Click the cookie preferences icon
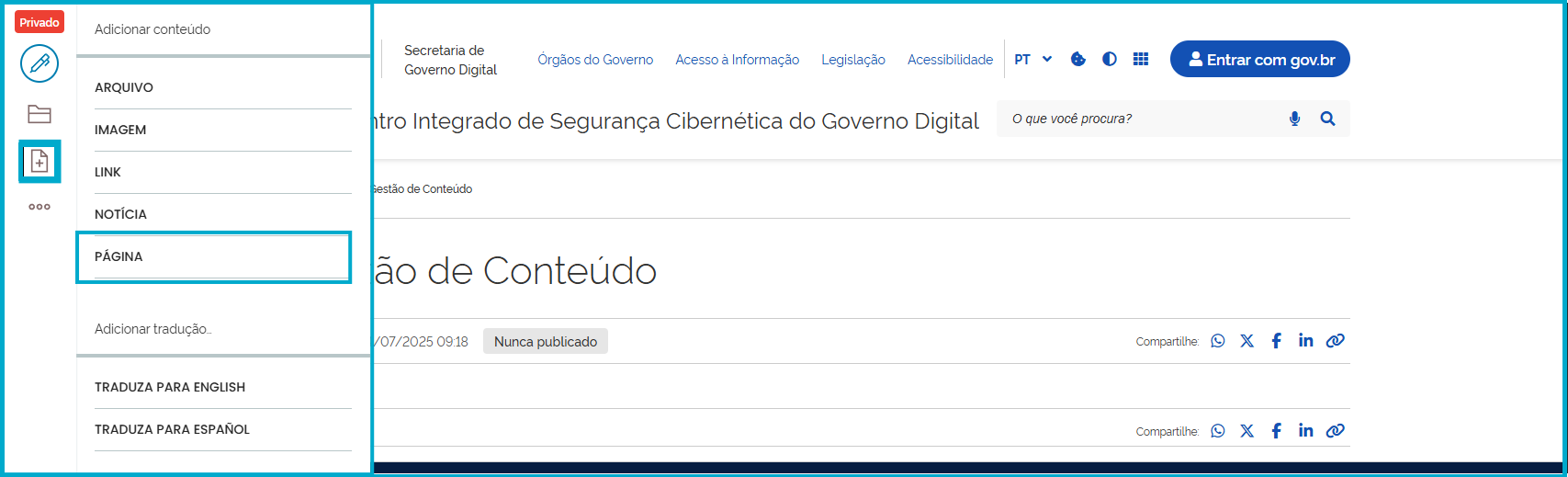Viewport: 1568px width, 477px height. click(x=1078, y=59)
